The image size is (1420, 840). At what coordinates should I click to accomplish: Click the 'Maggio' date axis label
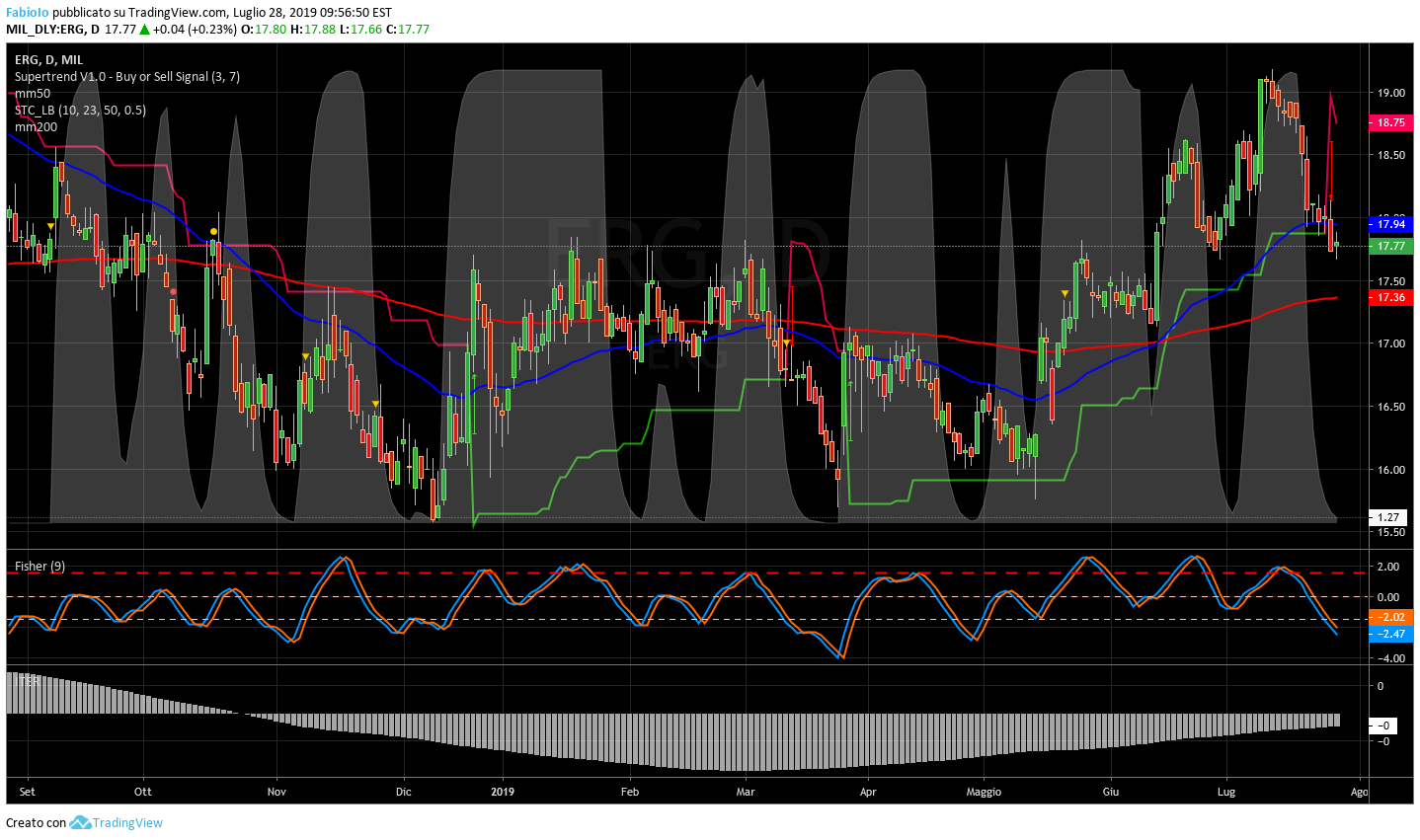click(984, 792)
